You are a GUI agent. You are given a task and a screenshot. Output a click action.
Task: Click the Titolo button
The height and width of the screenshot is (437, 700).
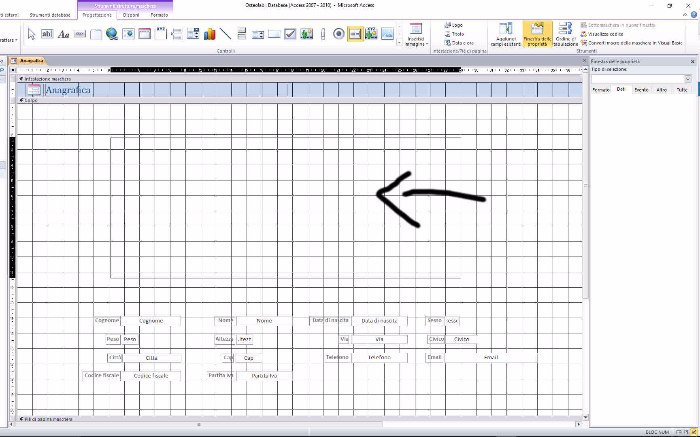tap(454, 34)
